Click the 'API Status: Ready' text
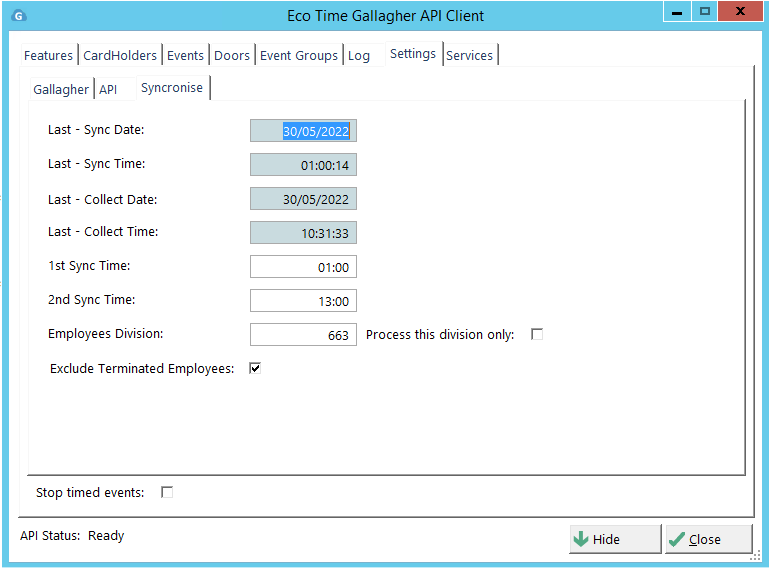This screenshot has height=568, width=773. 72,535
